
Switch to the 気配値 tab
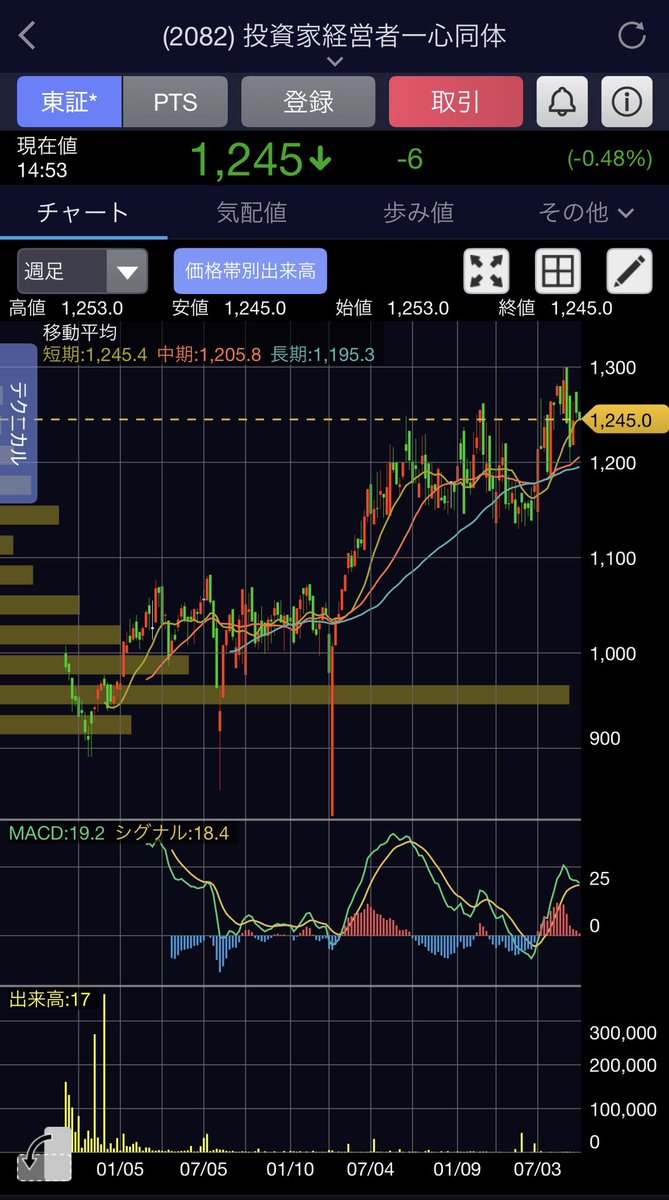[252, 212]
